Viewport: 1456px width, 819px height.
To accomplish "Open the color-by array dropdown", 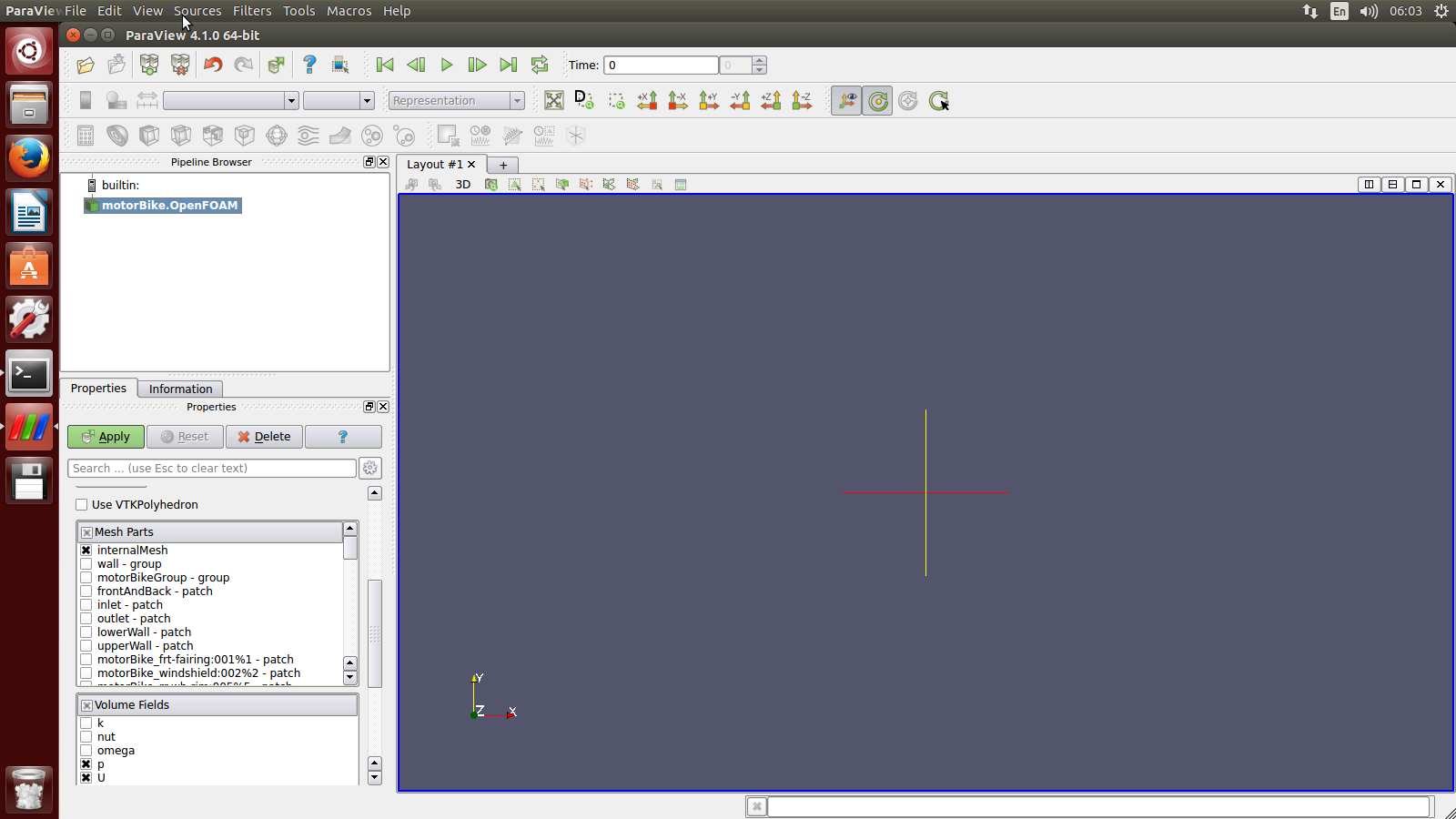I will (x=231, y=100).
